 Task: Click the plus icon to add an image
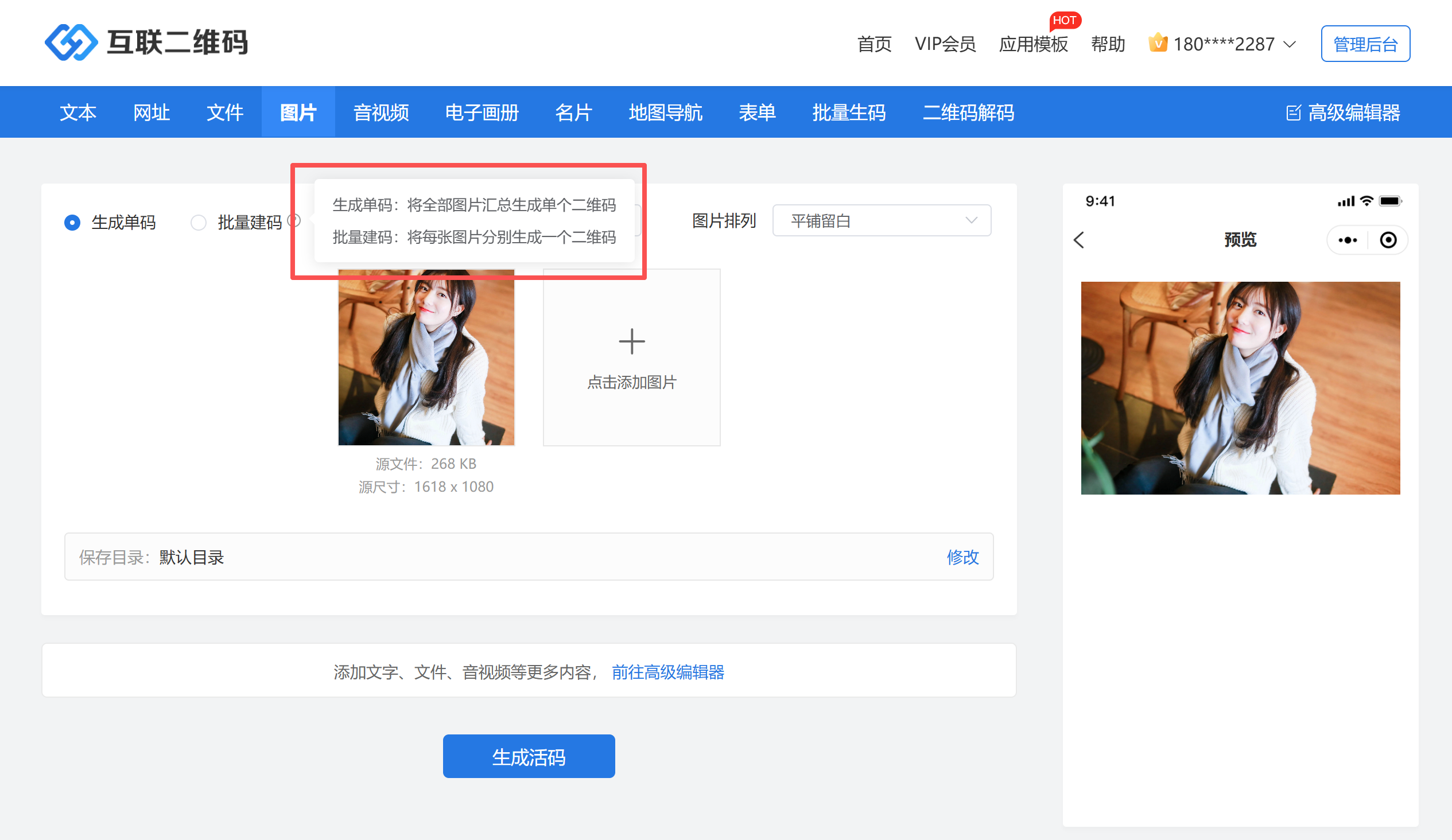pos(631,341)
